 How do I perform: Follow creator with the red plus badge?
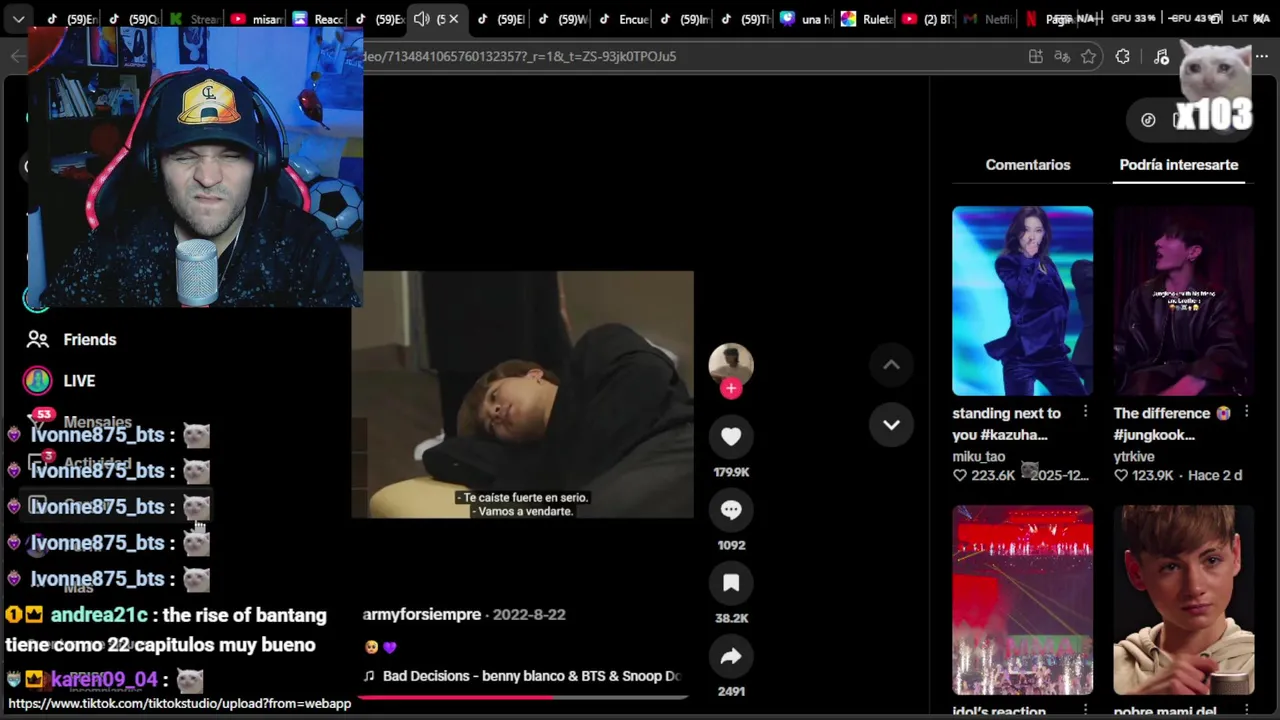point(731,389)
